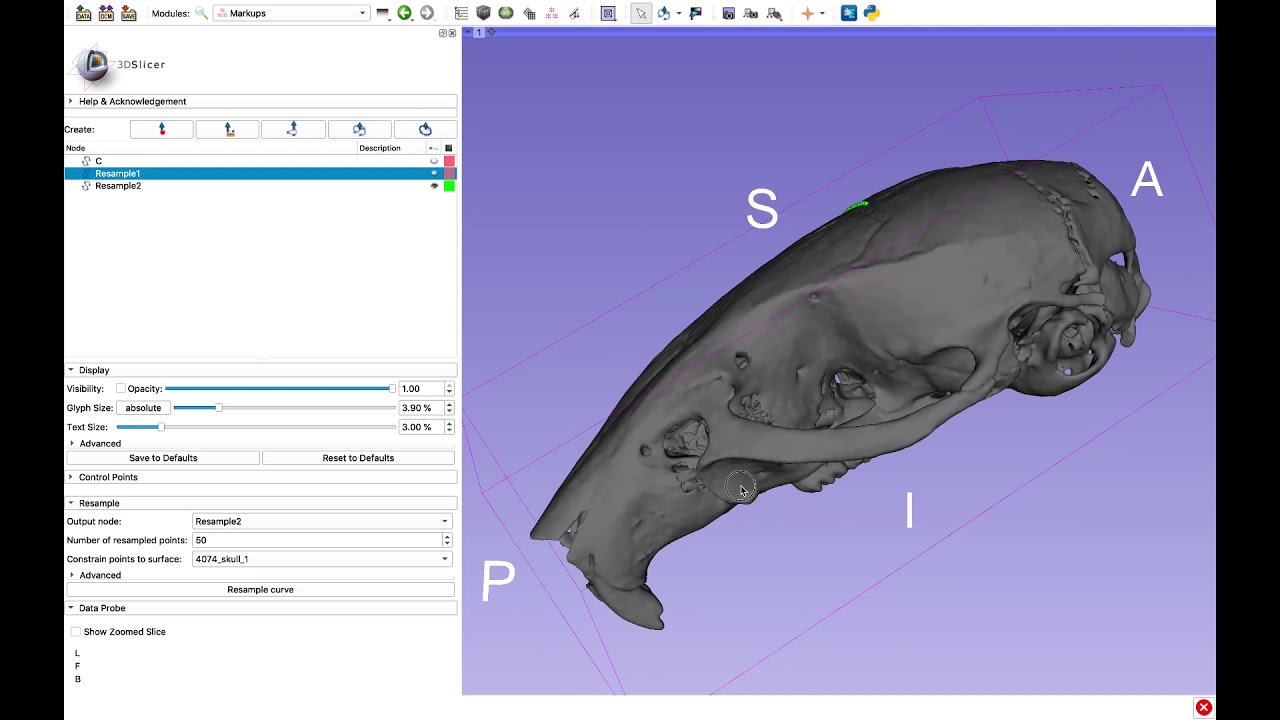This screenshot has width=1280, height=720.
Task: Click the color/window-level toolbar icon
Action: click(696, 13)
